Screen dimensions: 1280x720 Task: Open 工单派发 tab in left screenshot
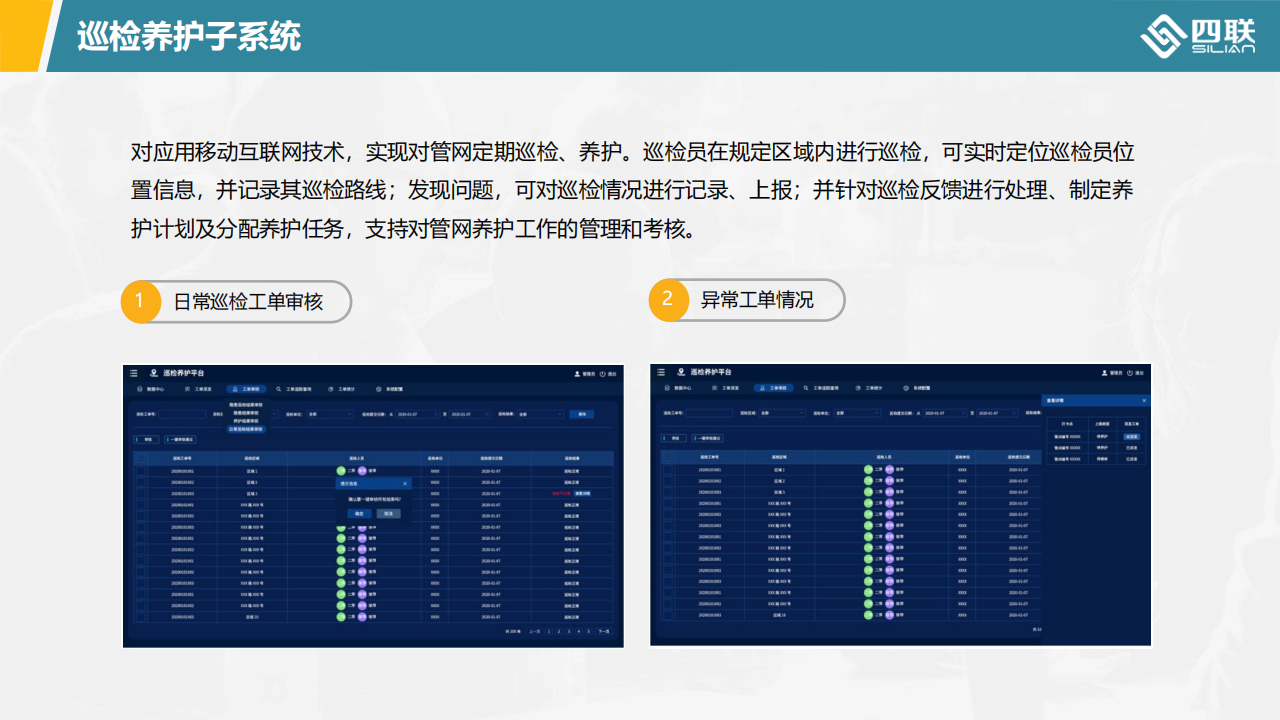[x=198, y=389]
